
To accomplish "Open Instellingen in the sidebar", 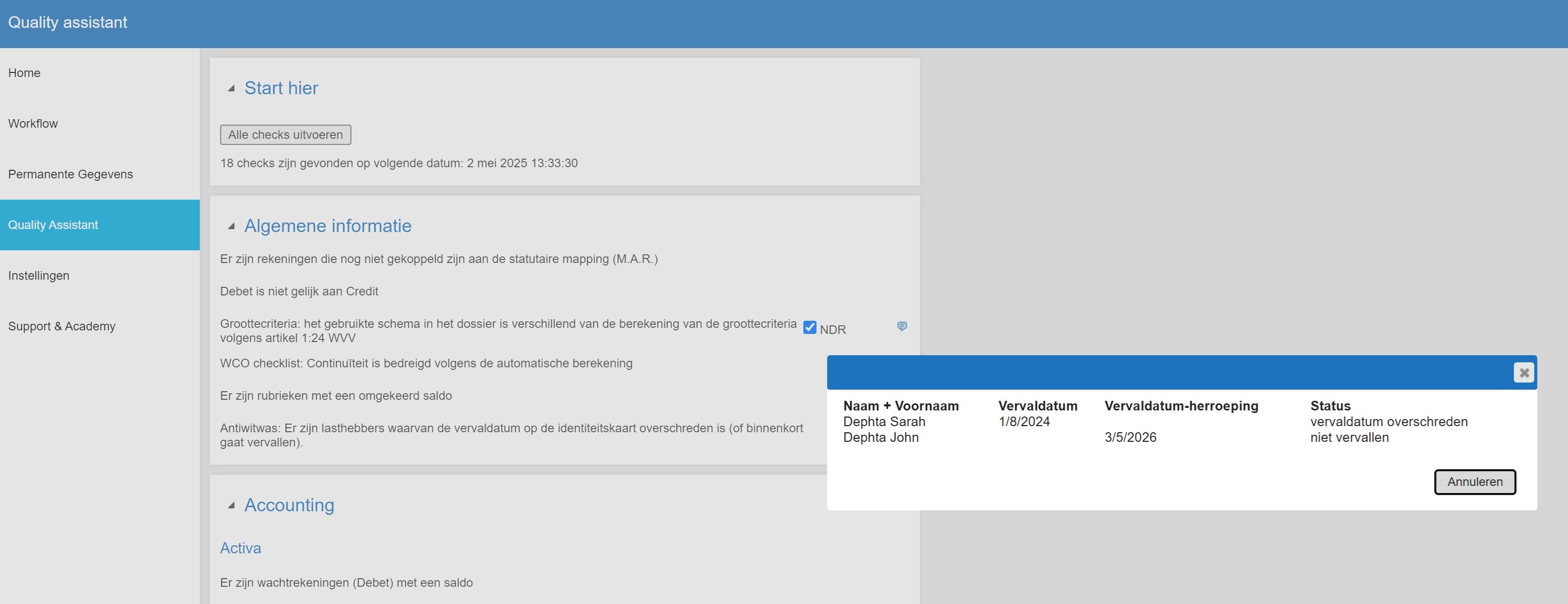I will [x=39, y=276].
